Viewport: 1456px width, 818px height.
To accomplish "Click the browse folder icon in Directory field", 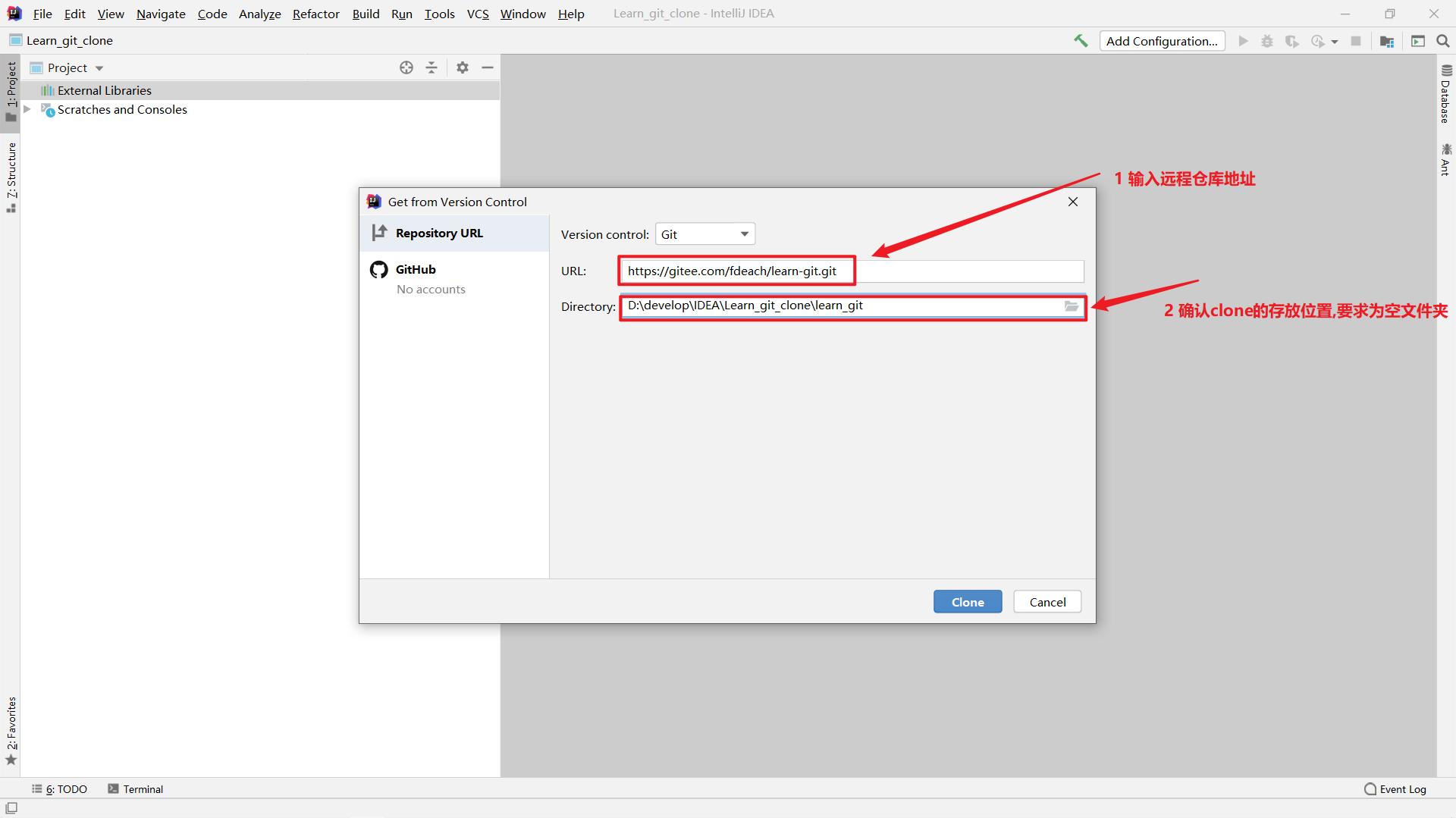I will pyautogui.click(x=1072, y=306).
